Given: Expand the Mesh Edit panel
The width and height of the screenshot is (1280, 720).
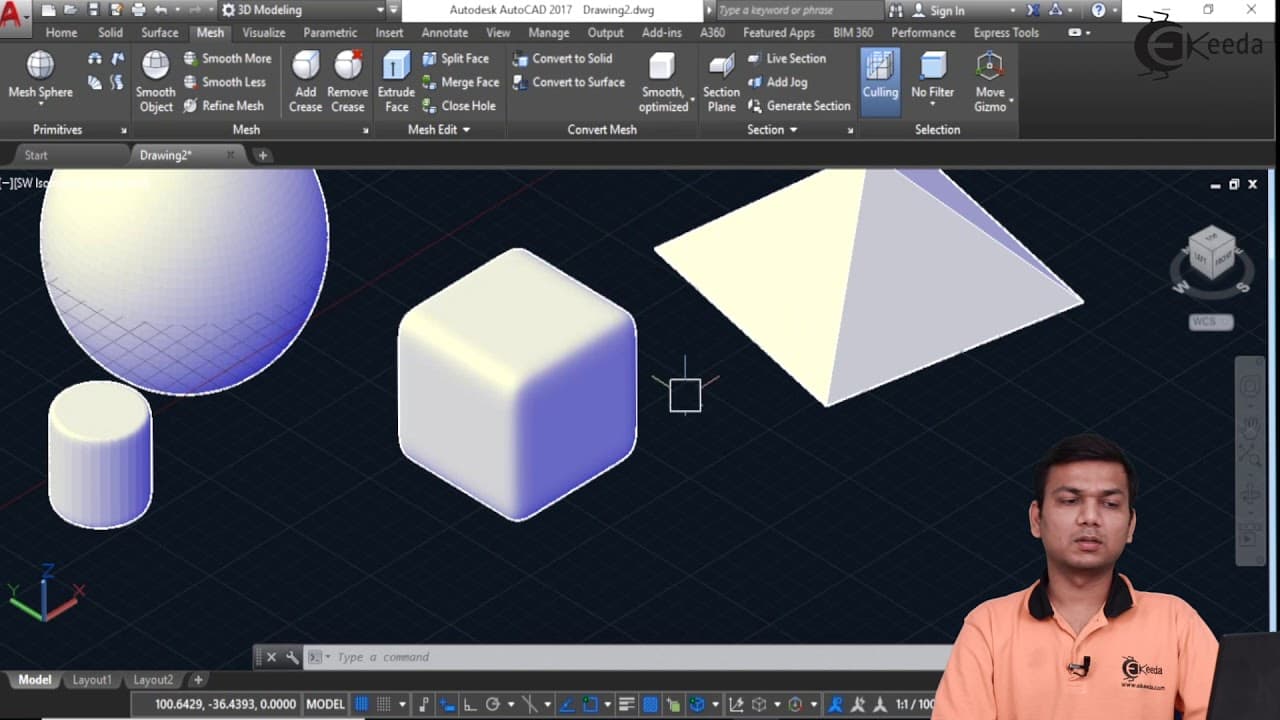Looking at the screenshot, I should click(x=438, y=130).
